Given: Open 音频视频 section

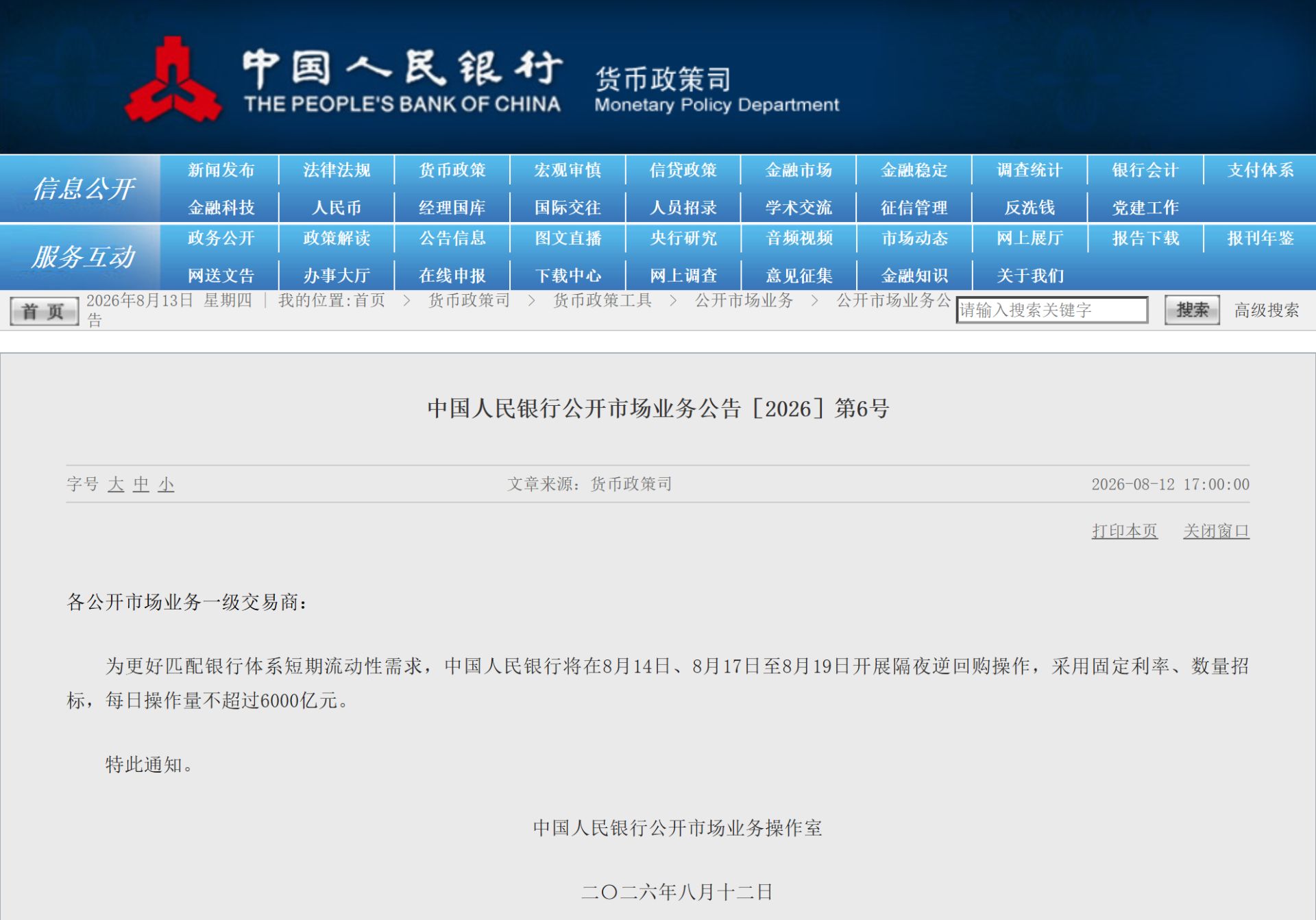Looking at the screenshot, I should [799, 238].
